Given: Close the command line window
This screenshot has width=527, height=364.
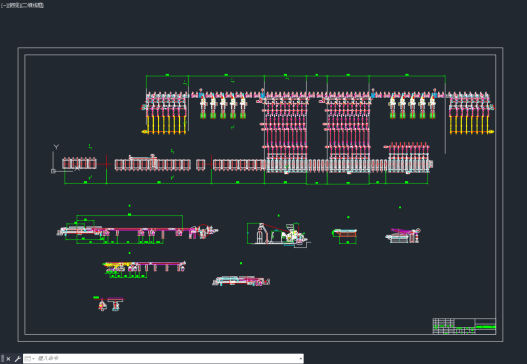Looking at the screenshot, I should 8,359.
